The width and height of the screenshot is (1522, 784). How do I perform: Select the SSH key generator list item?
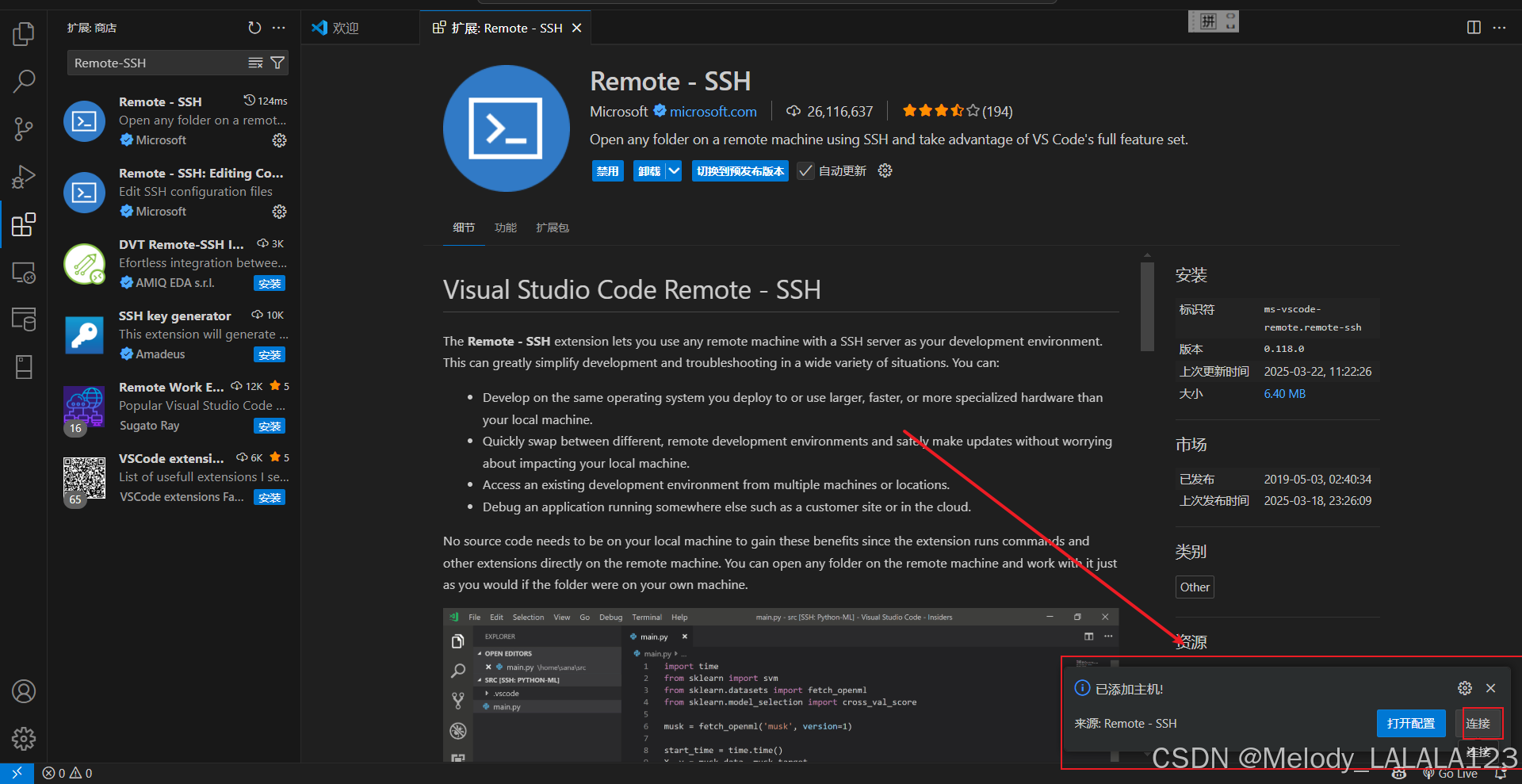pos(175,335)
